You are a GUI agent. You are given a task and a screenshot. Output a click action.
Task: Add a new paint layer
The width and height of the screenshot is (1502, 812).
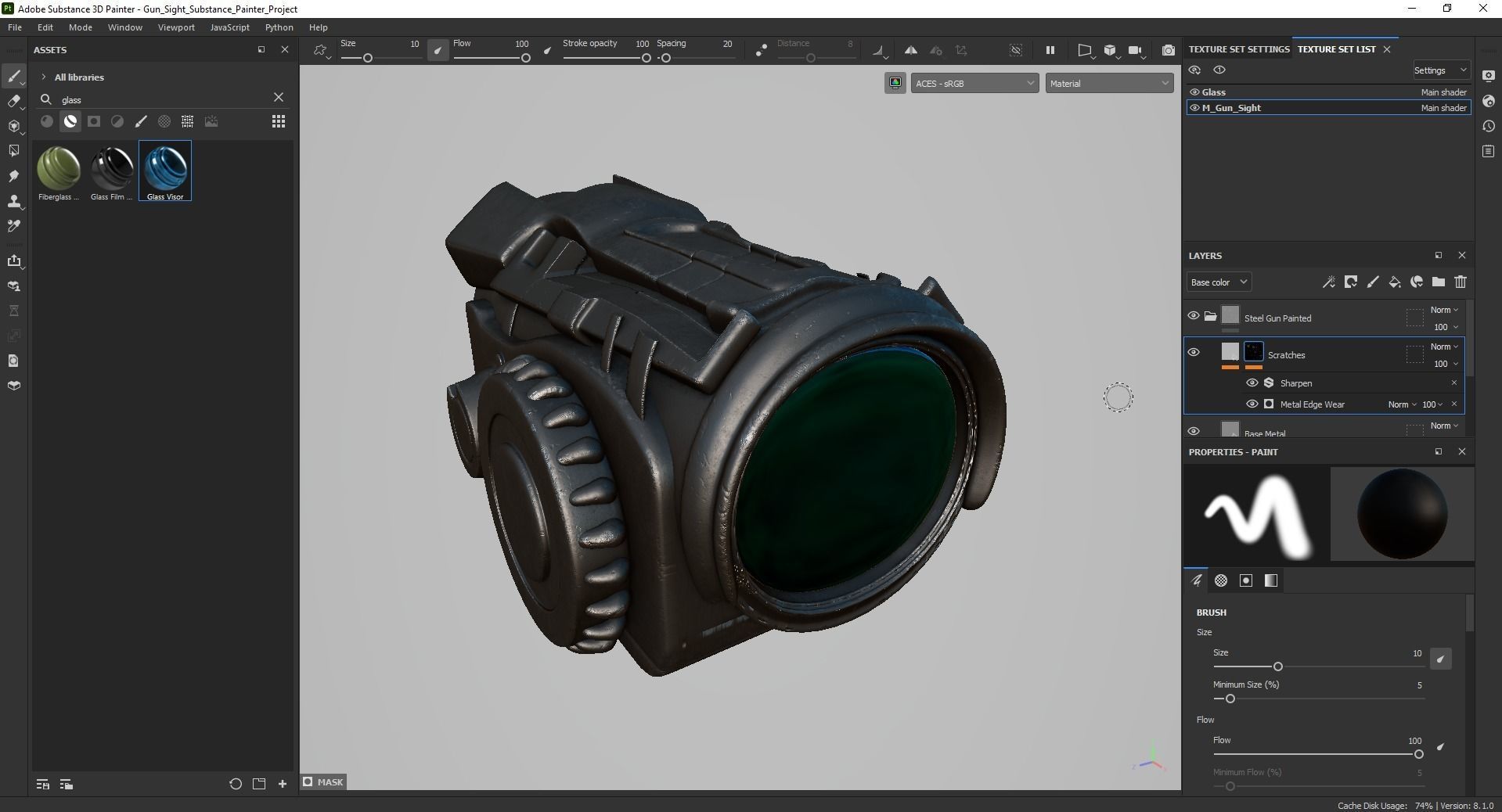click(1373, 282)
